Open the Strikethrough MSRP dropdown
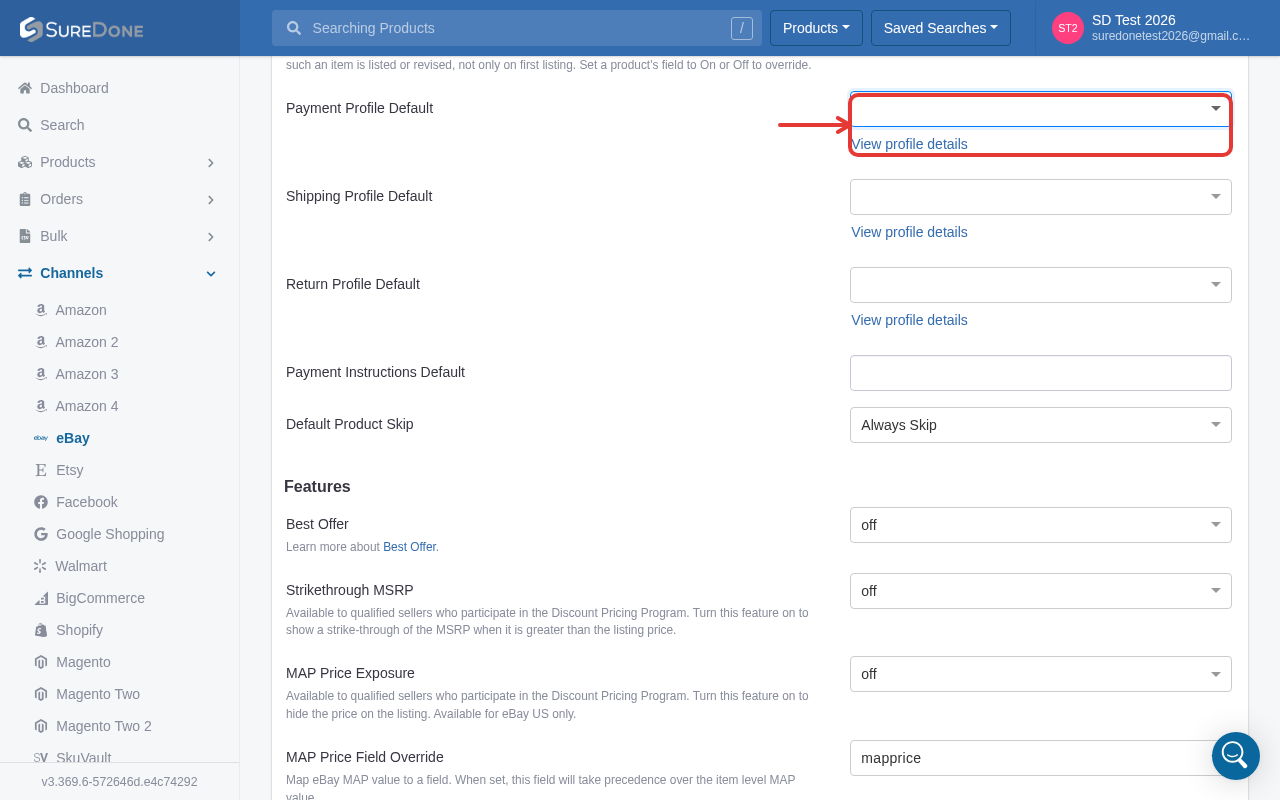Image resolution: width=1280 pixels, height=800 pixels. 1041,591
